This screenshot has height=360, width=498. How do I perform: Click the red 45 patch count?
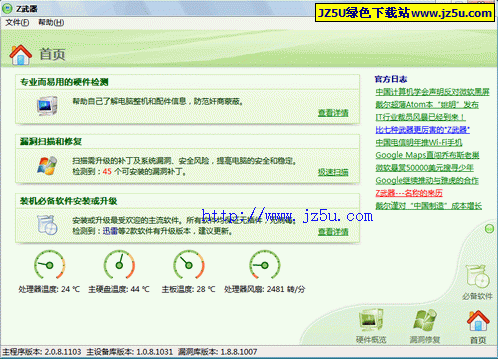(107, 171)
